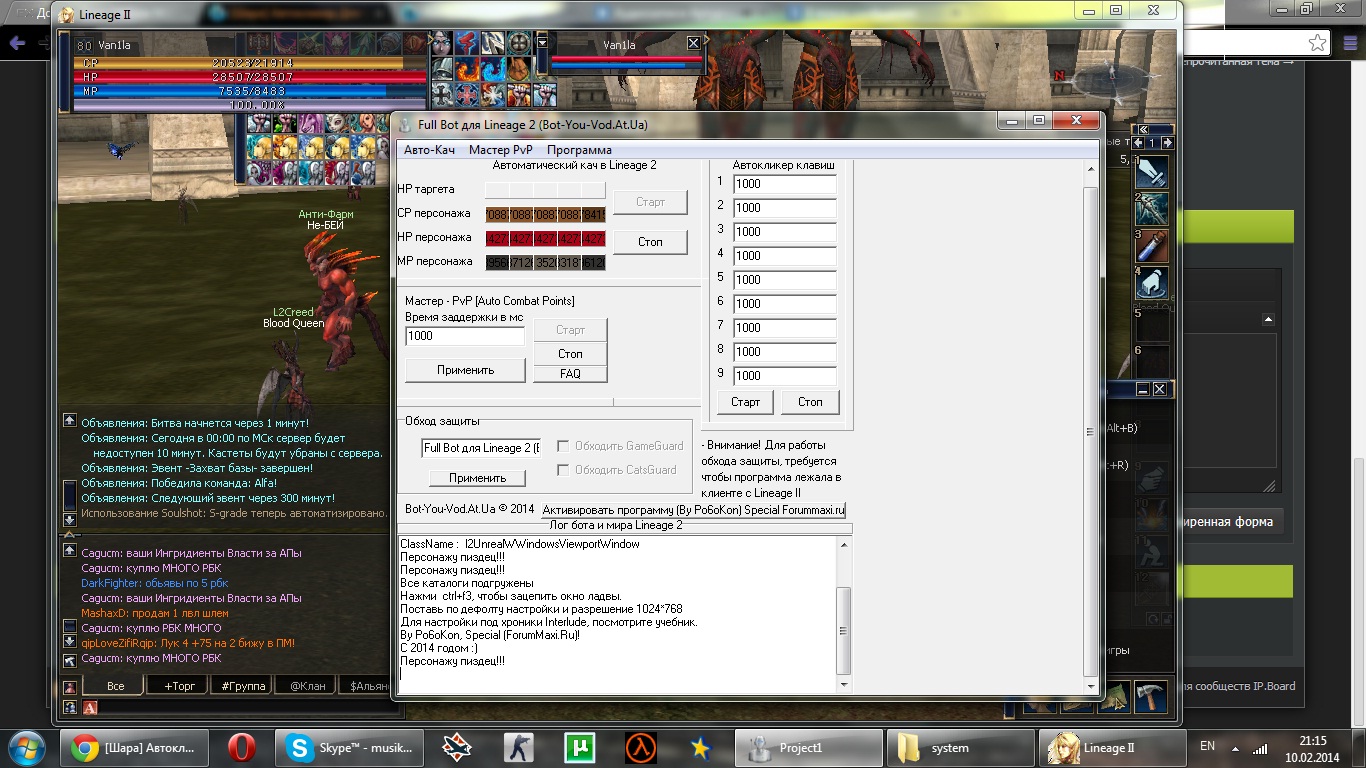Click chat font A icon
The image size is (1366, 768).
tap(90, 707)
